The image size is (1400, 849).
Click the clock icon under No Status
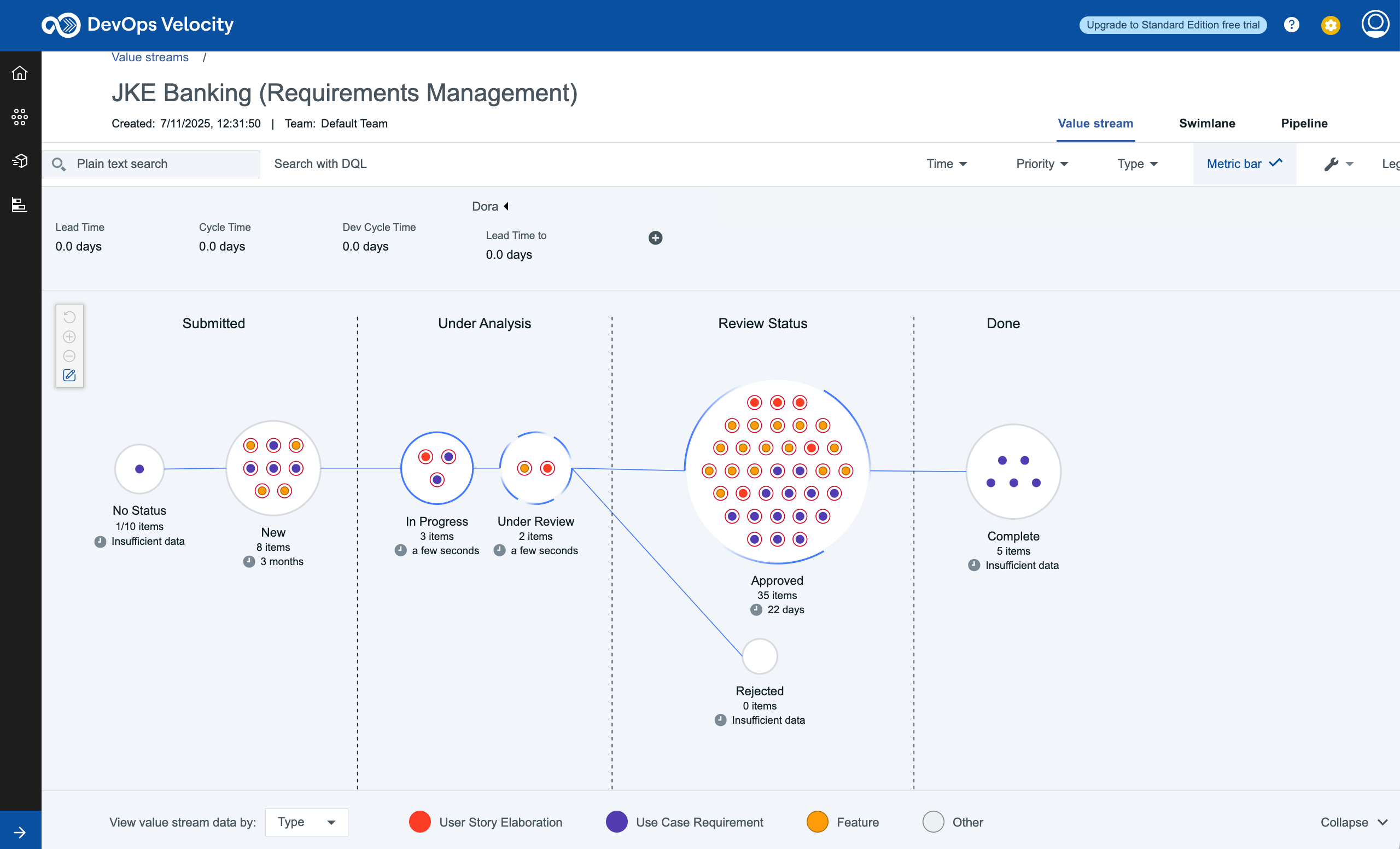[x=100, y=541]
